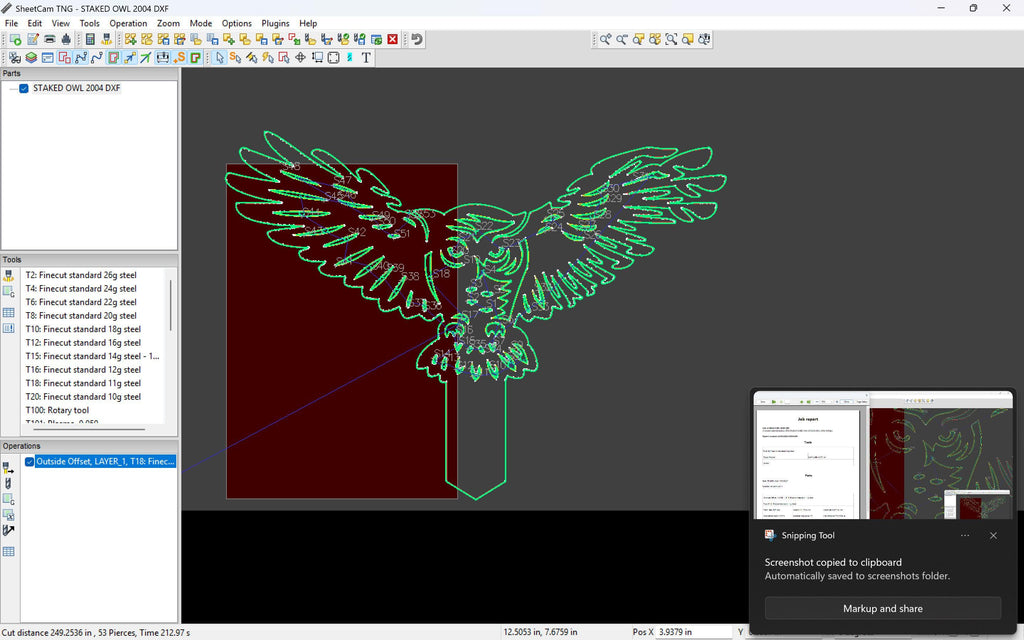Open the Plugins menu
The image size is (1024, 640).
click(x=275, y=23)
